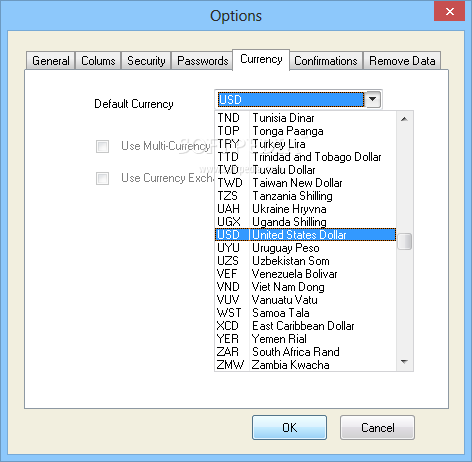This screenshot has width=472, height=462.
Task: Pick VUV Vanuatu Vatu
Action: click(x=305, y=300)
